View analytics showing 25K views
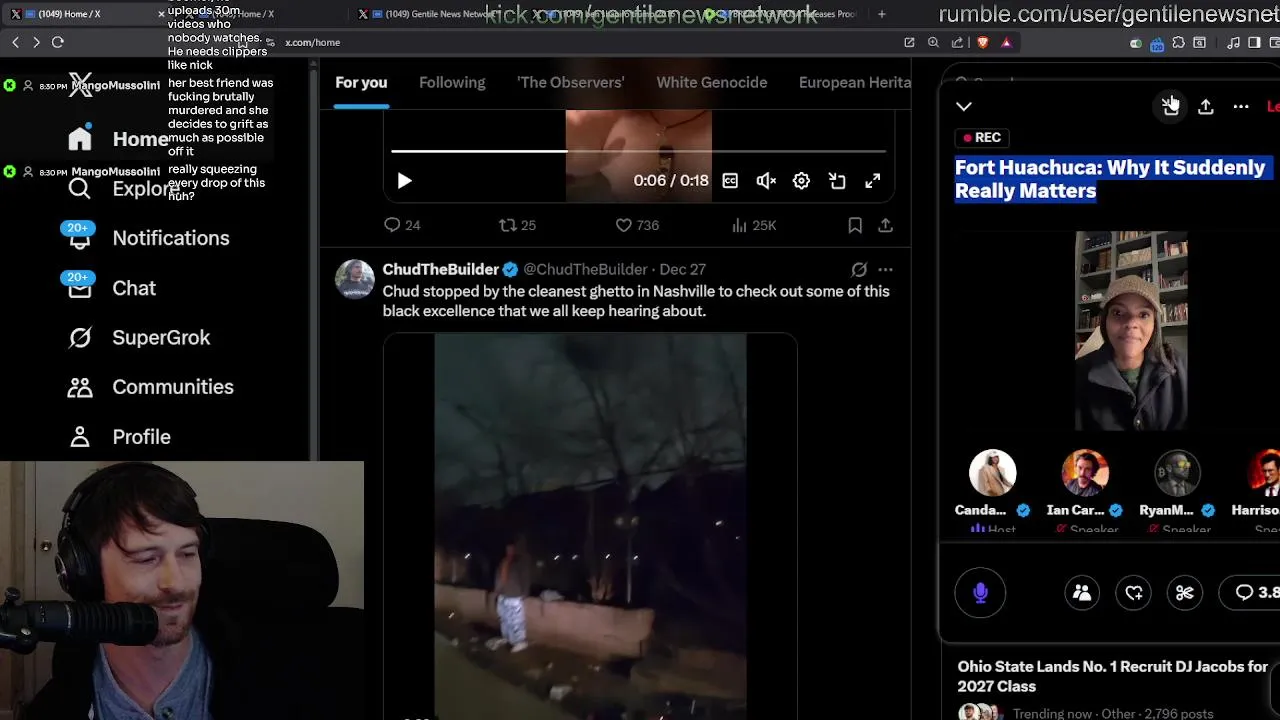This screenshot has width=1280, height=720. point(754,225)
